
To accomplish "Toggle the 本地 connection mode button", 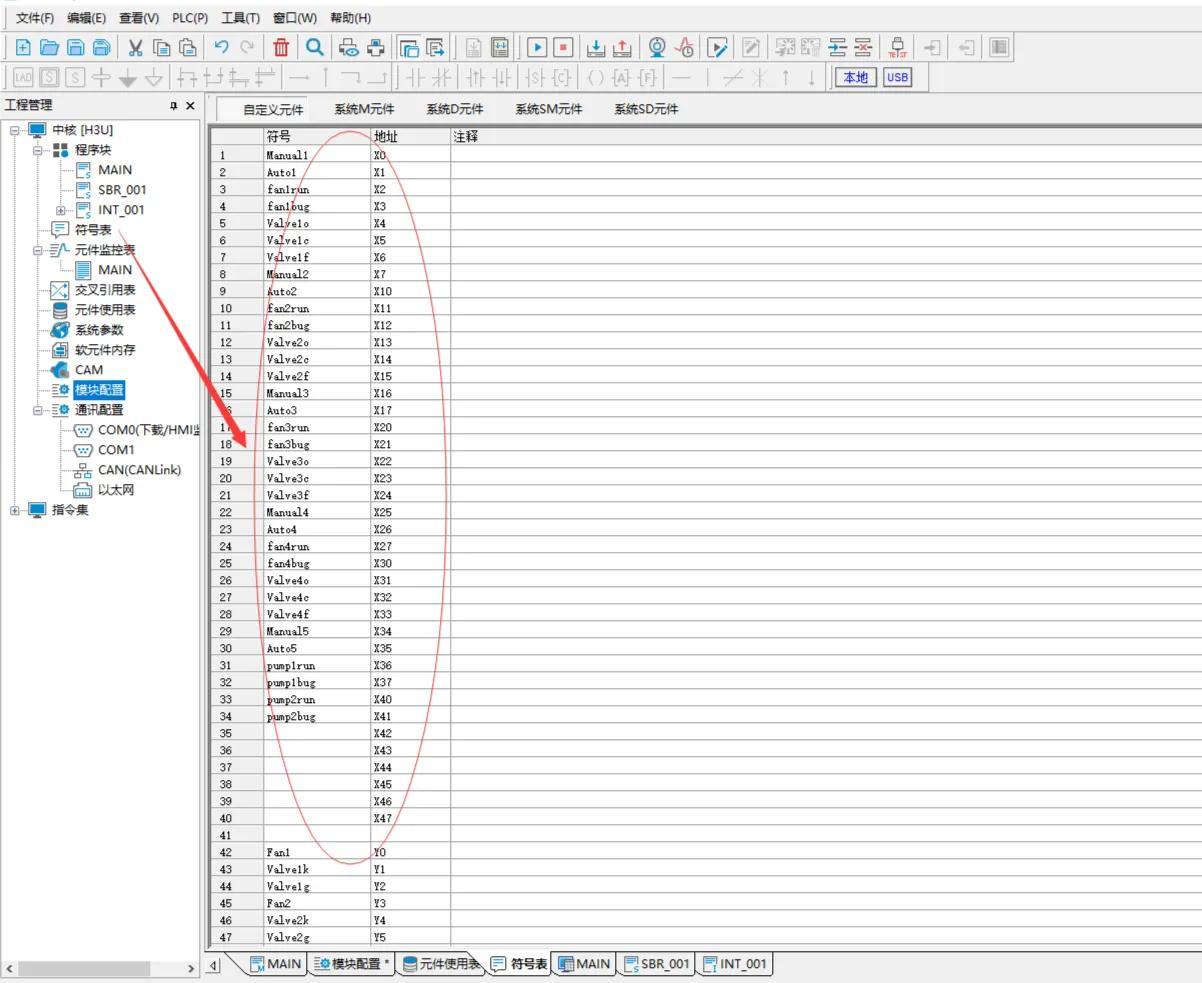I will pyautogui.click(x=855, y=77).
